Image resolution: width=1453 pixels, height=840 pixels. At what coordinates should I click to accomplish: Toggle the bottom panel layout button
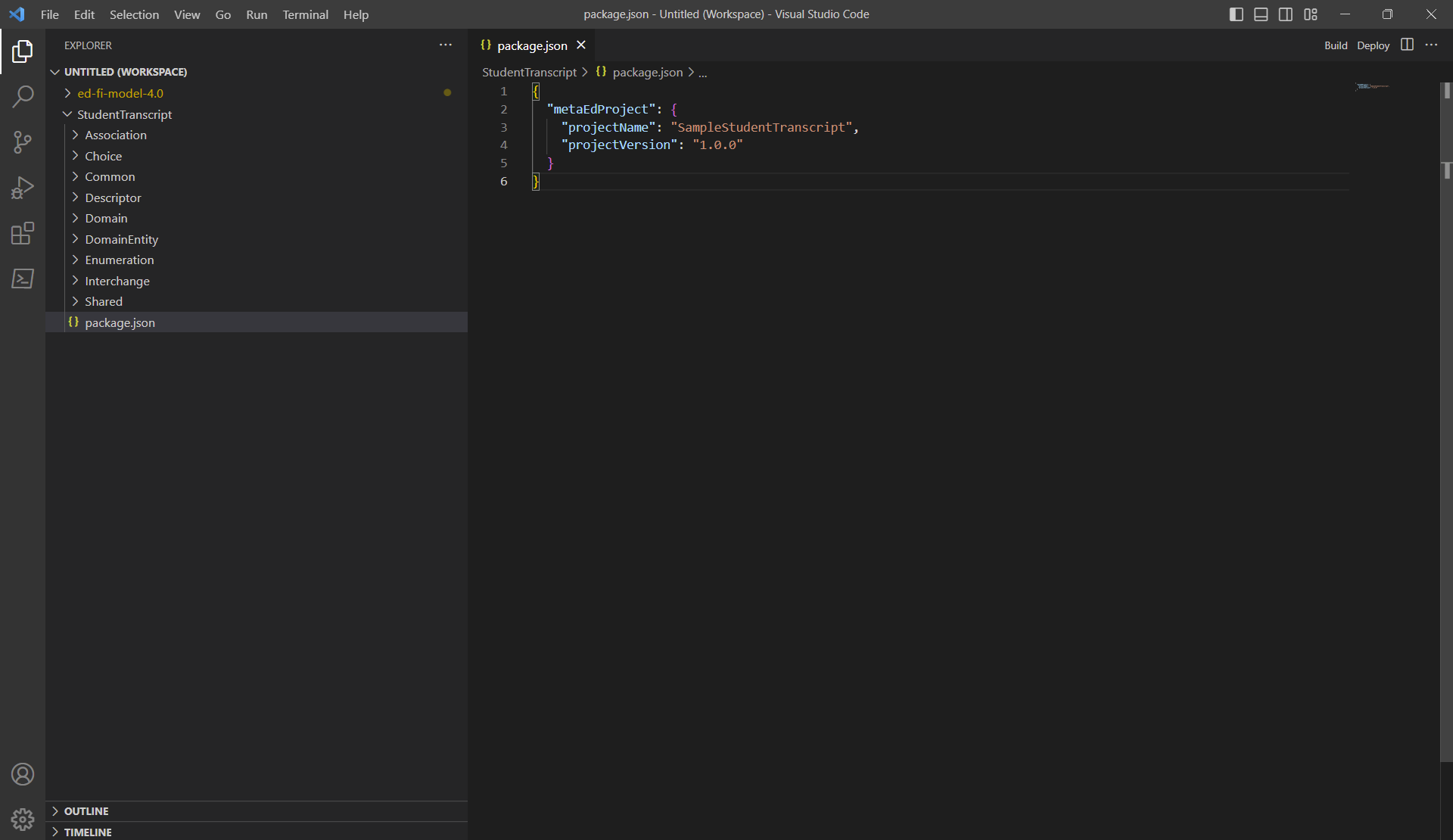pos(1261,14)
